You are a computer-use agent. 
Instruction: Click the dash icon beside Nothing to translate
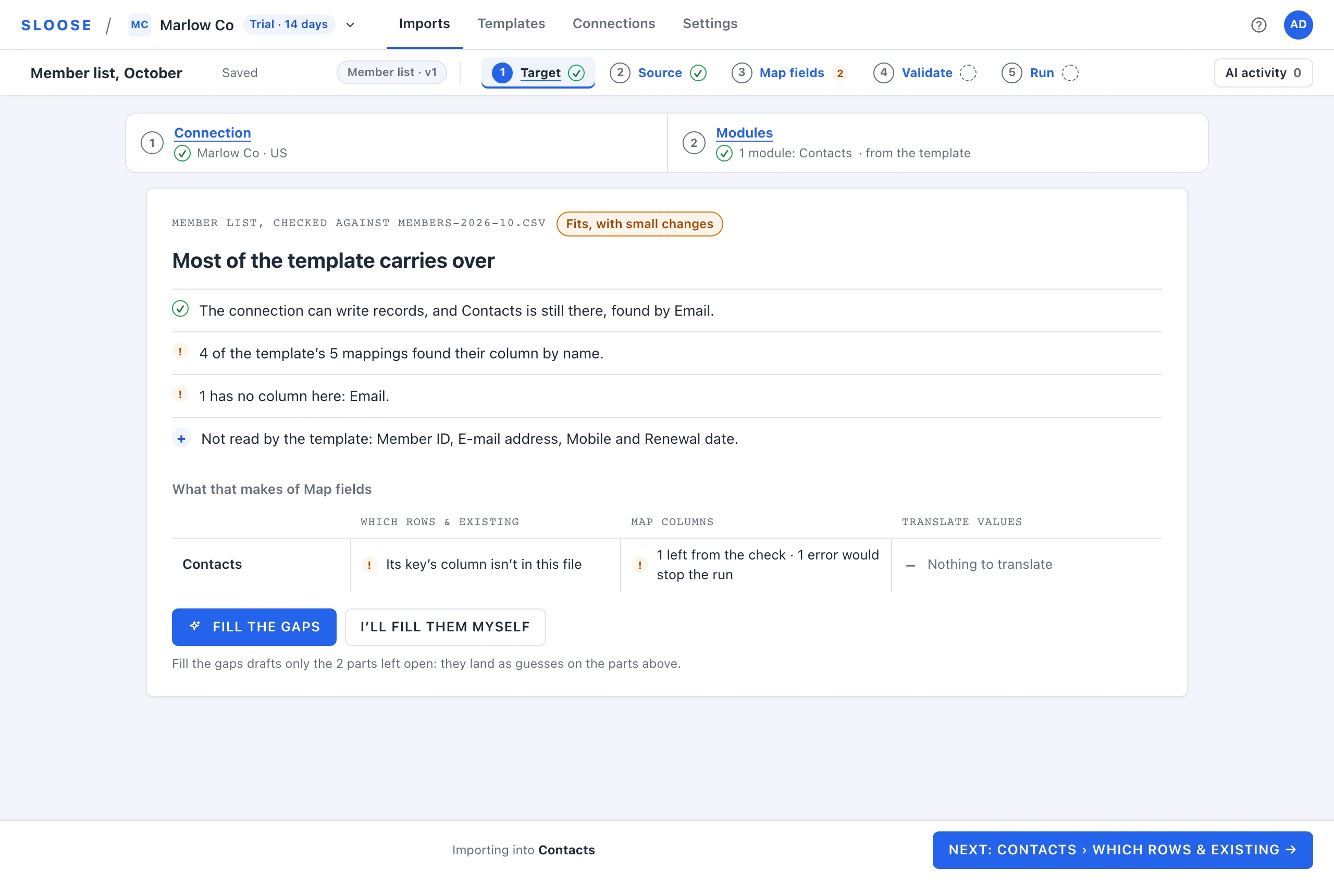910,565
